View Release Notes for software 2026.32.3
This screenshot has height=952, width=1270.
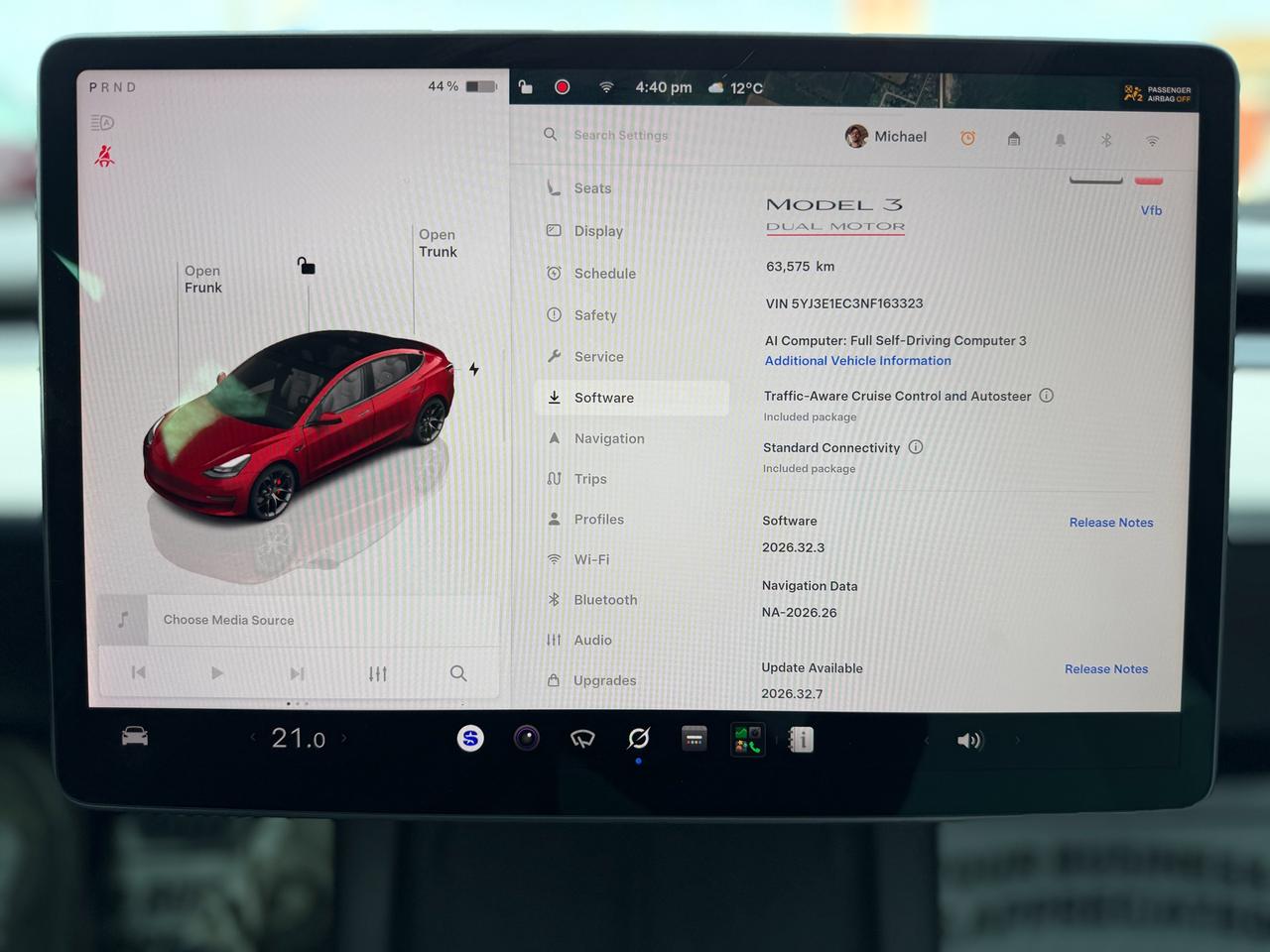1111,523
